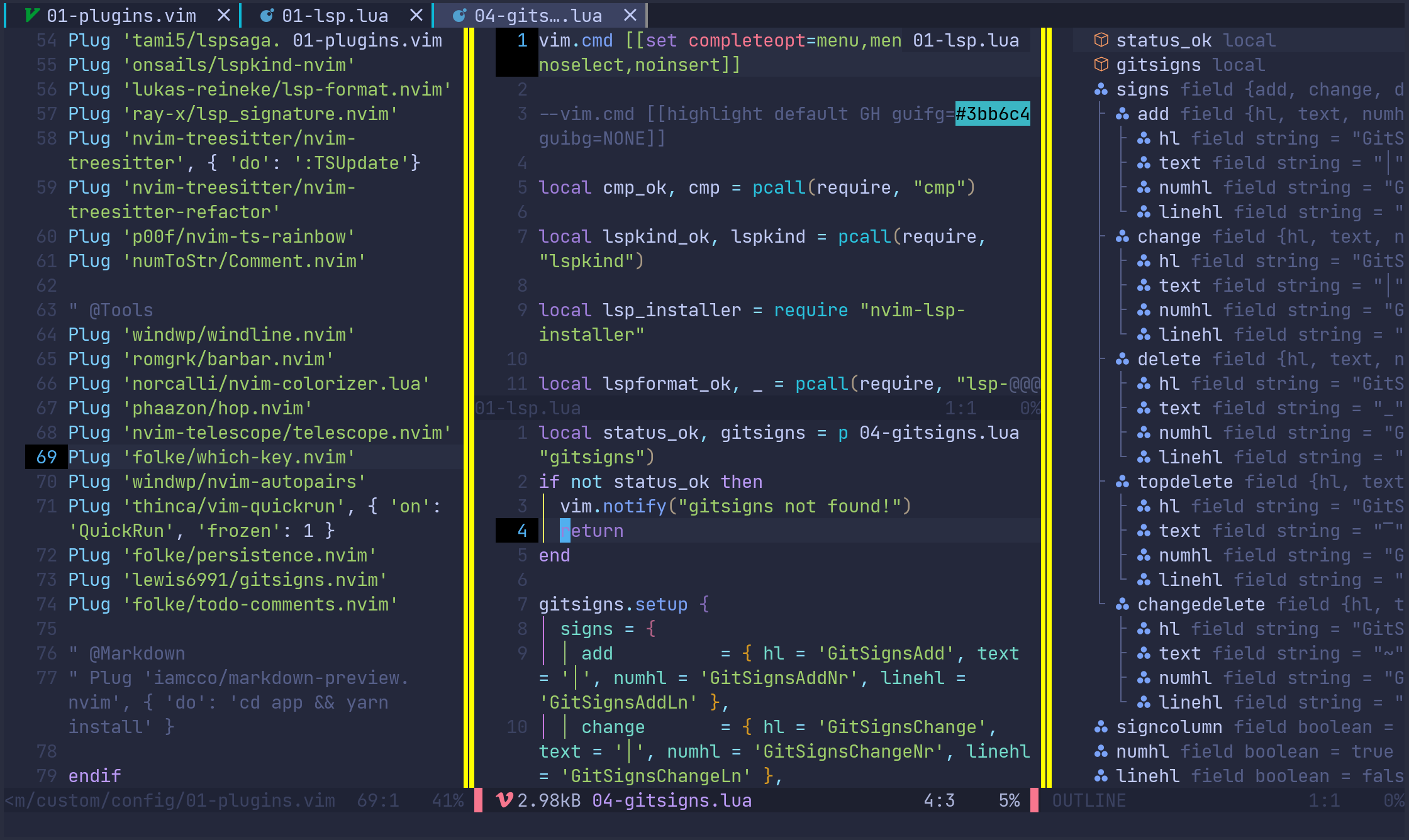Viewport: 1409px width, 840px height.
Task: Click the linehl field icon under the delete node
Action: point(1144,457)
